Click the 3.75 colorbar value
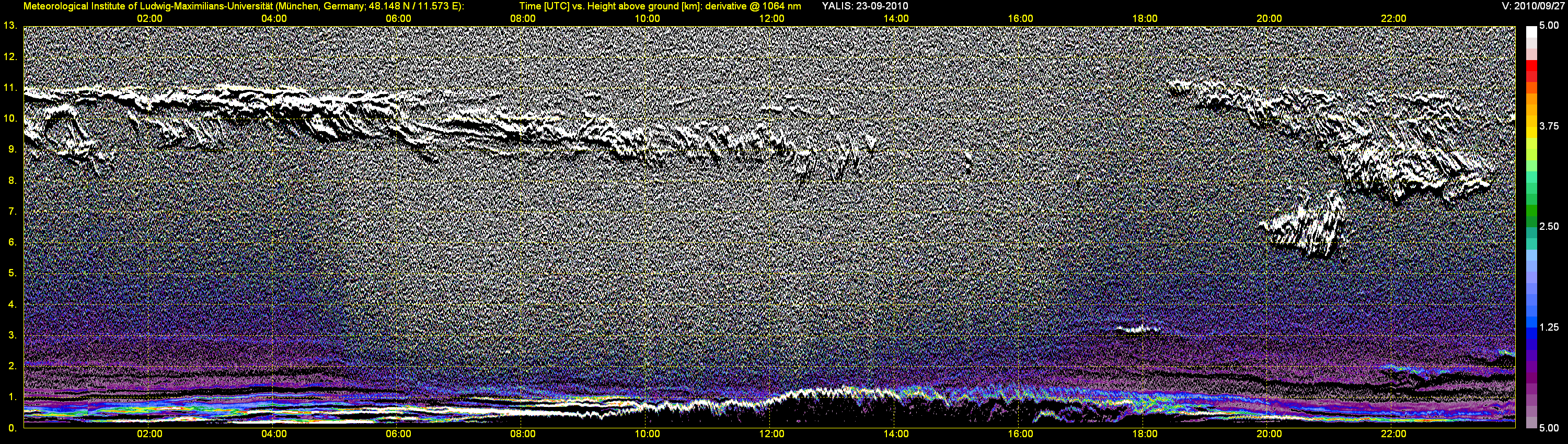 [x=1549, y=126]
